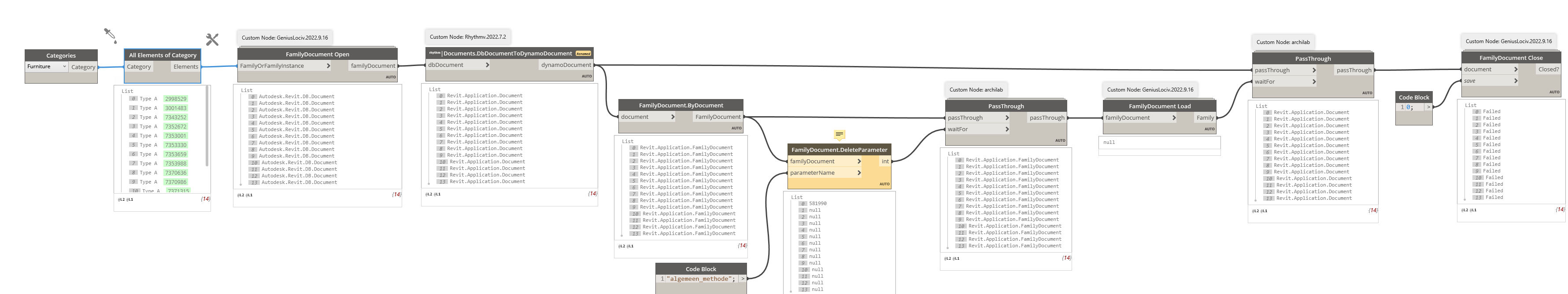This screenshot has height=294, width=1568.
Task: Click the wrench tools icon beside All Elements of Category
Action: tap(212, 40)
